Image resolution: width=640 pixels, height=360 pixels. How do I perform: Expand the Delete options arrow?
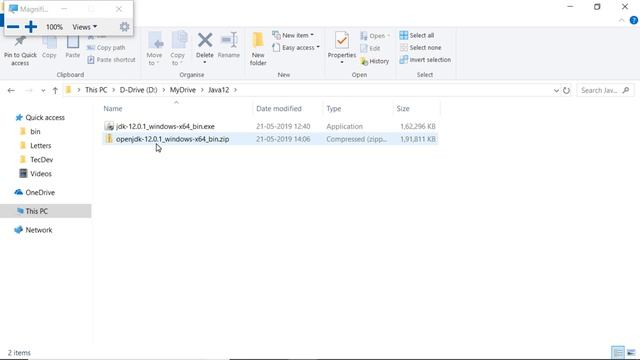205,62
